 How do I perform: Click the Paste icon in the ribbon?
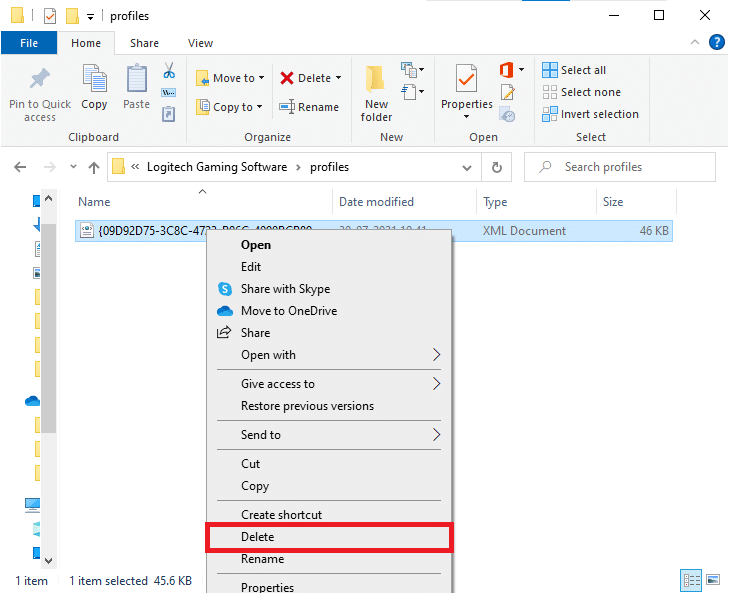pyautogui.click(x=137, y=80)
